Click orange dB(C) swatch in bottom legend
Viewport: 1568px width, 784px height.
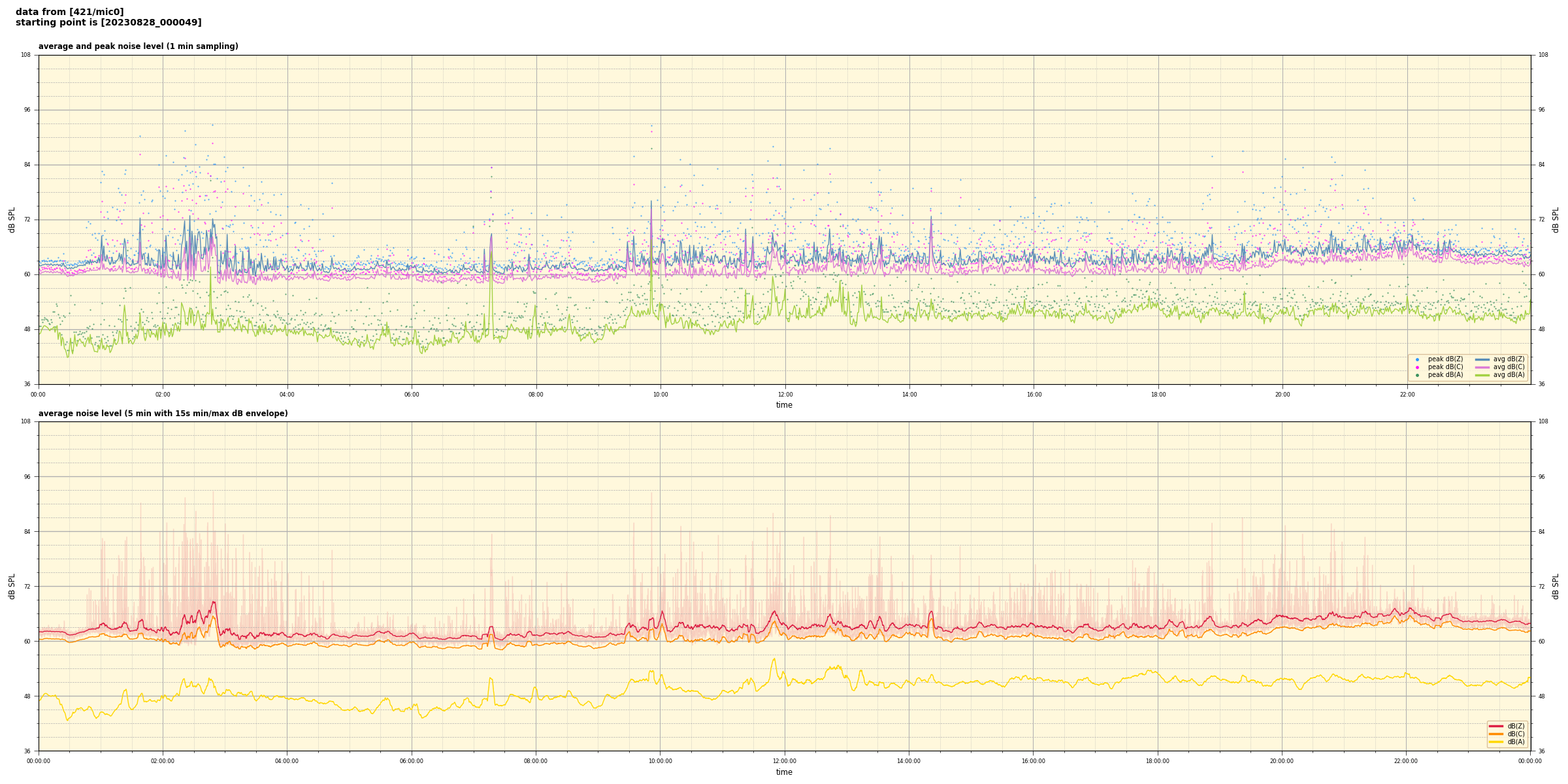pos(1496,734)
